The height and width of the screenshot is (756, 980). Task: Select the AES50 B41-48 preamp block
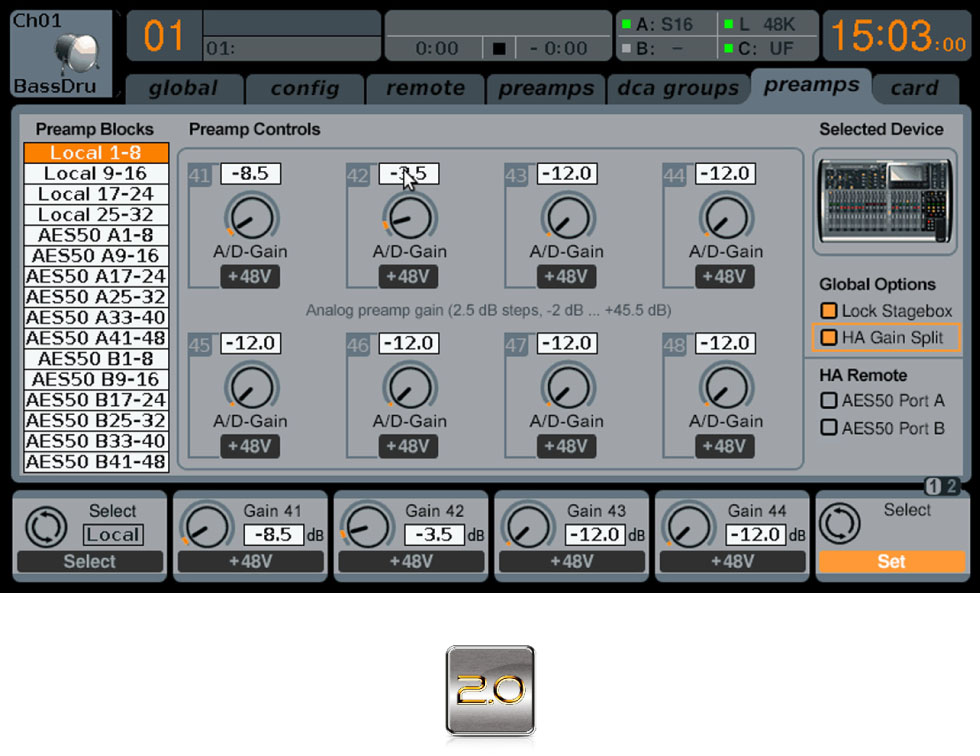tap(95, 462)
